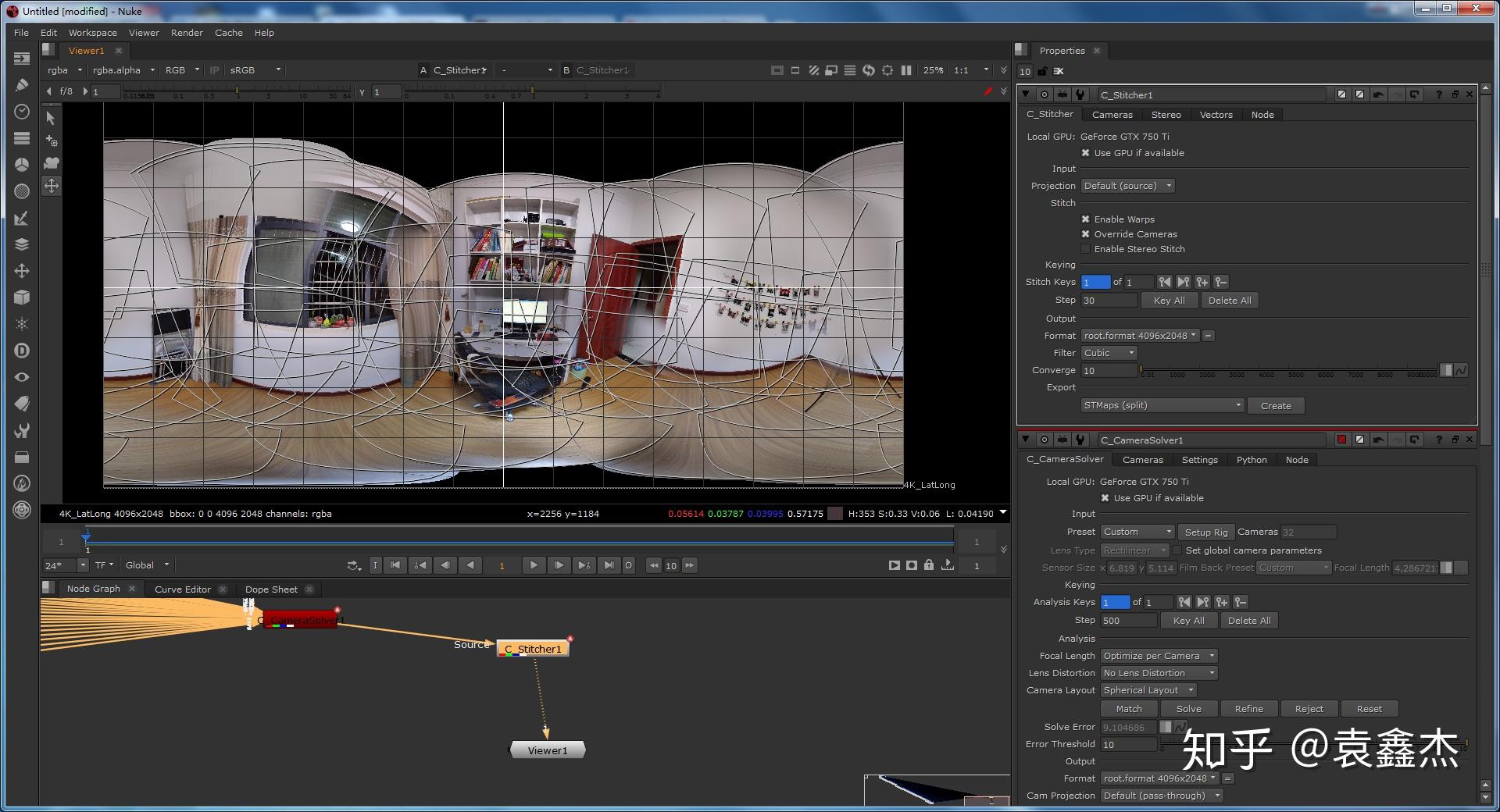Open the Projection Default (source) dropdown
The width and height of the screenshot is (1500, 812).
[x=1127, y=186]
